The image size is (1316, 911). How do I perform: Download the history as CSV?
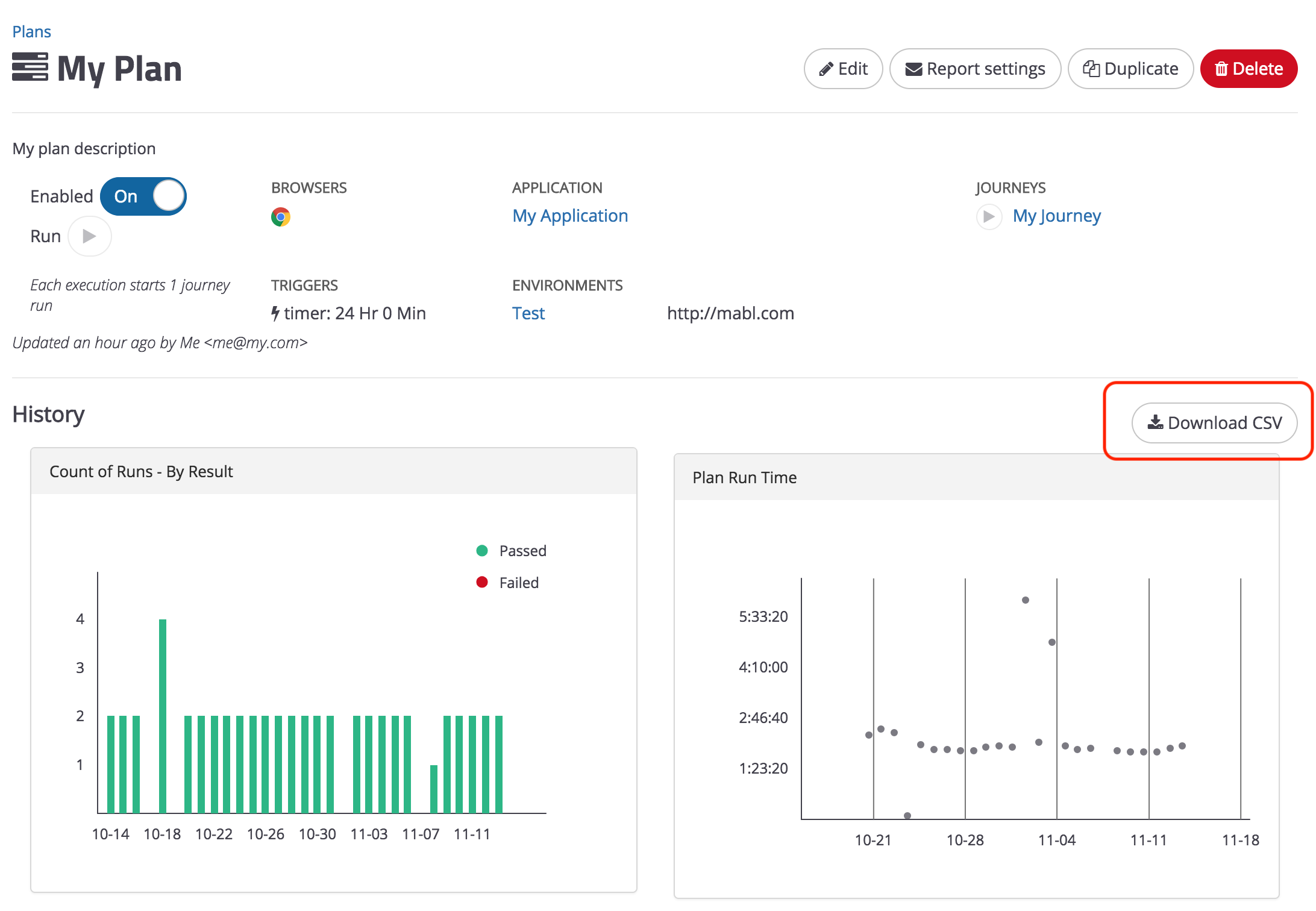click(x=1214, y=423)
